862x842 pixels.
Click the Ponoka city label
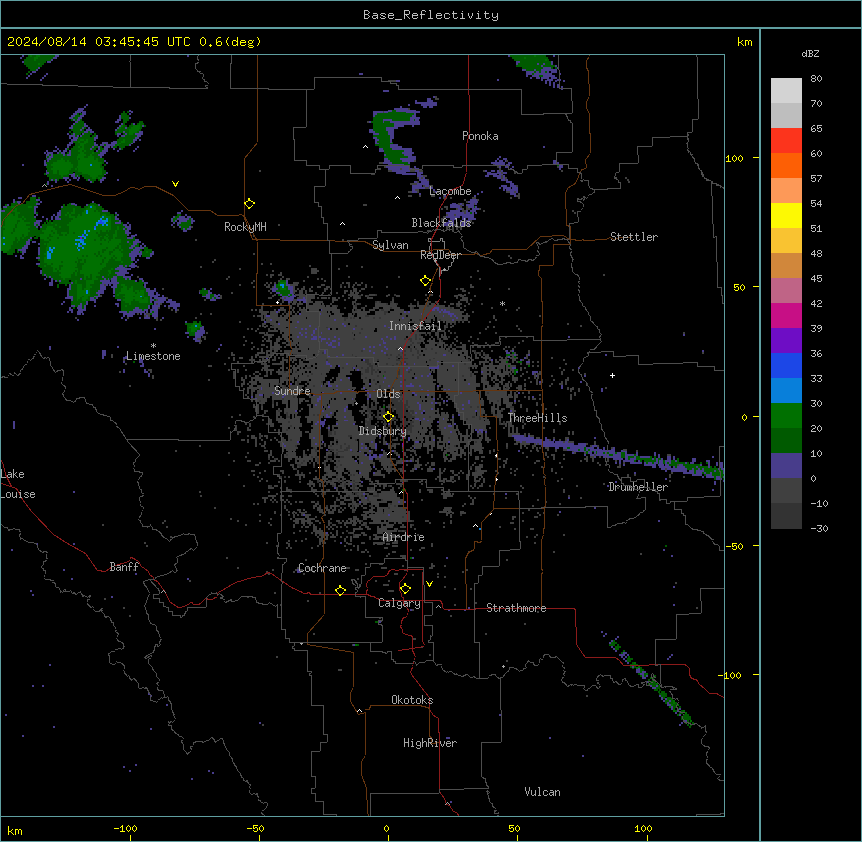(480, 136)
